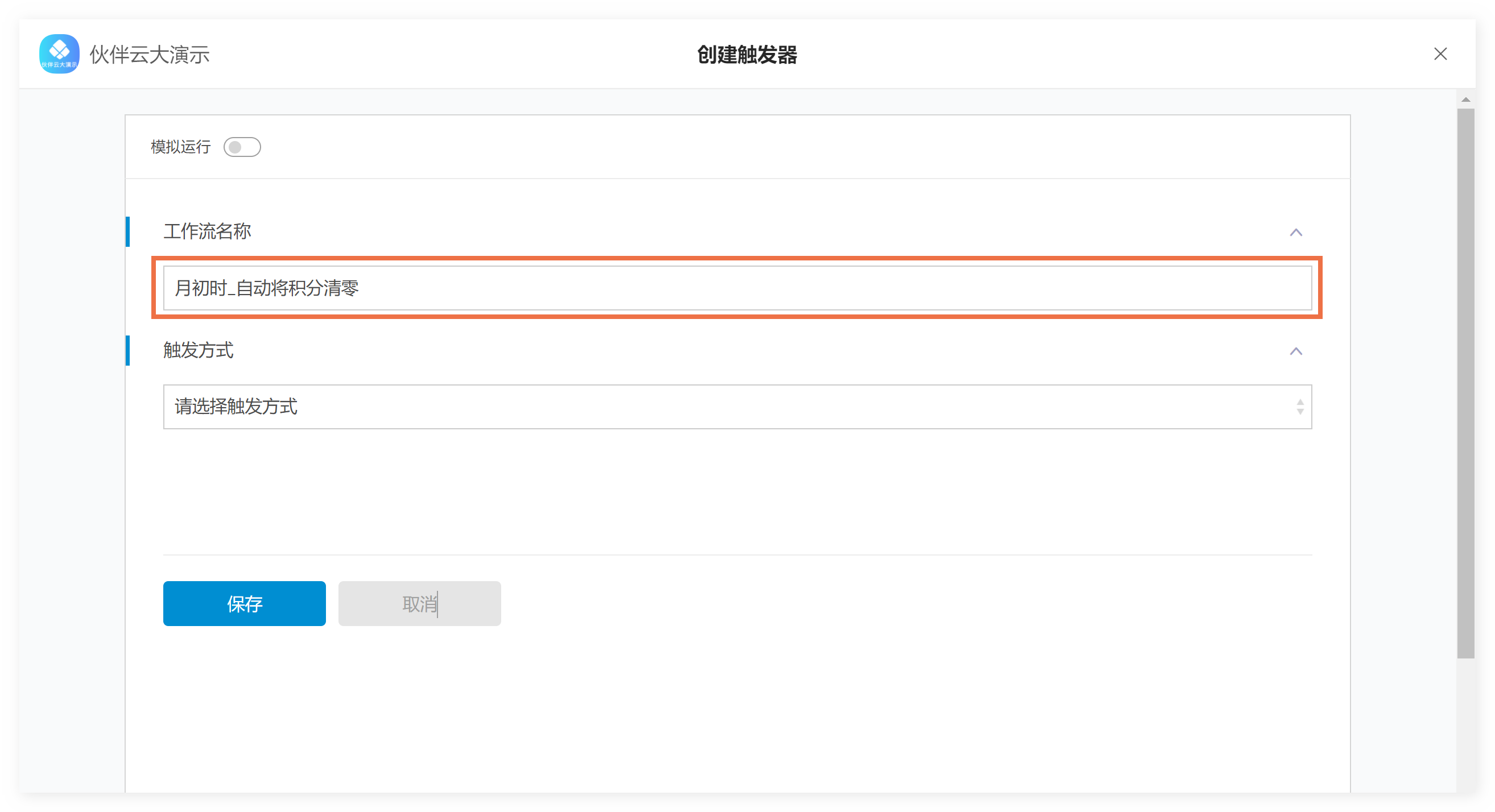
Task: Open the 请选择触发方式 dropdown
Action: [737, 407]
